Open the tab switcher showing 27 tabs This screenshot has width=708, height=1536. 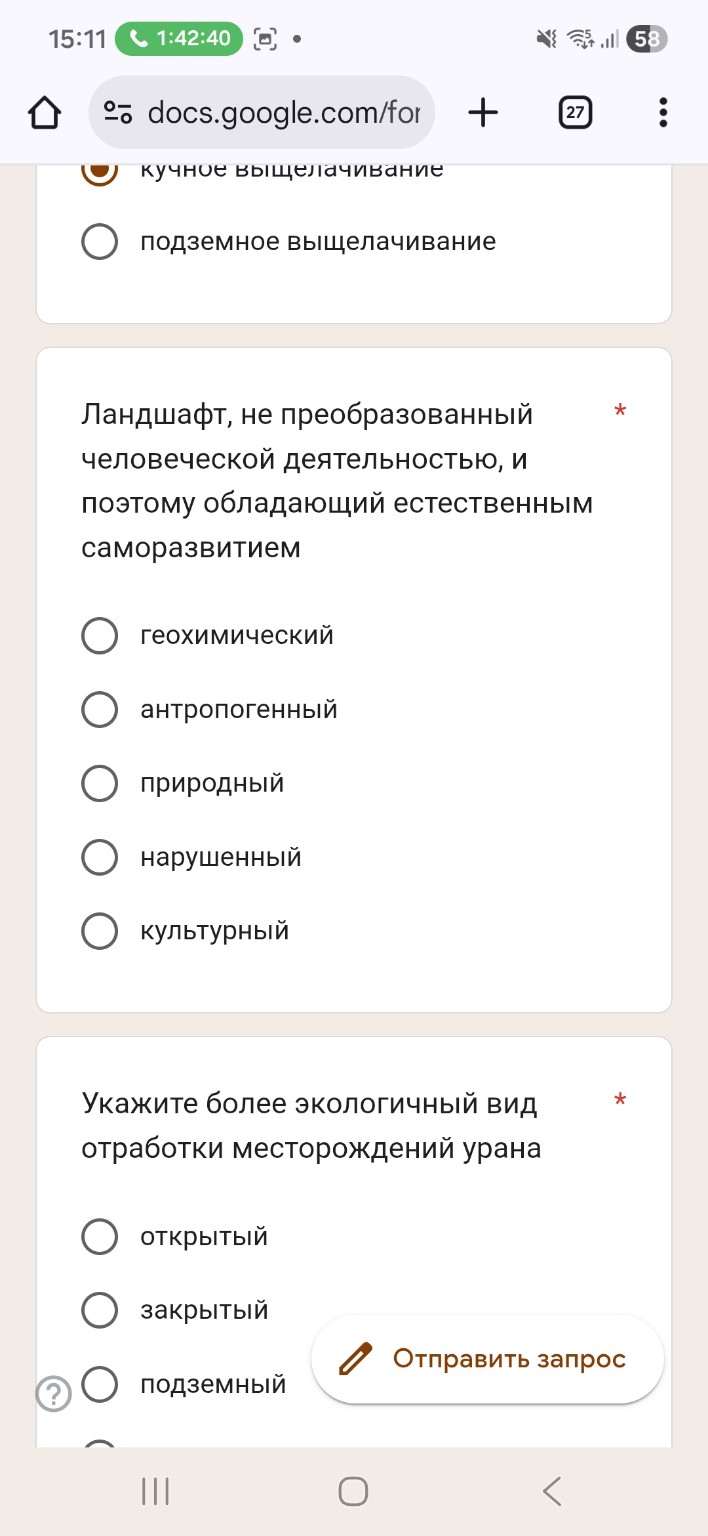[574, 112]
